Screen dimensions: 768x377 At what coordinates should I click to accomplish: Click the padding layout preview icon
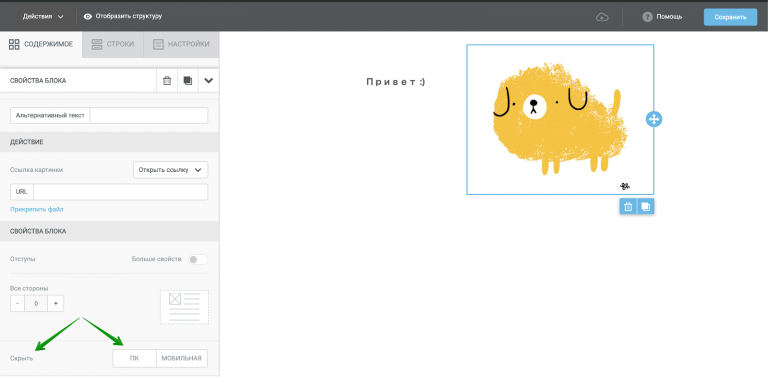[184, 307]
